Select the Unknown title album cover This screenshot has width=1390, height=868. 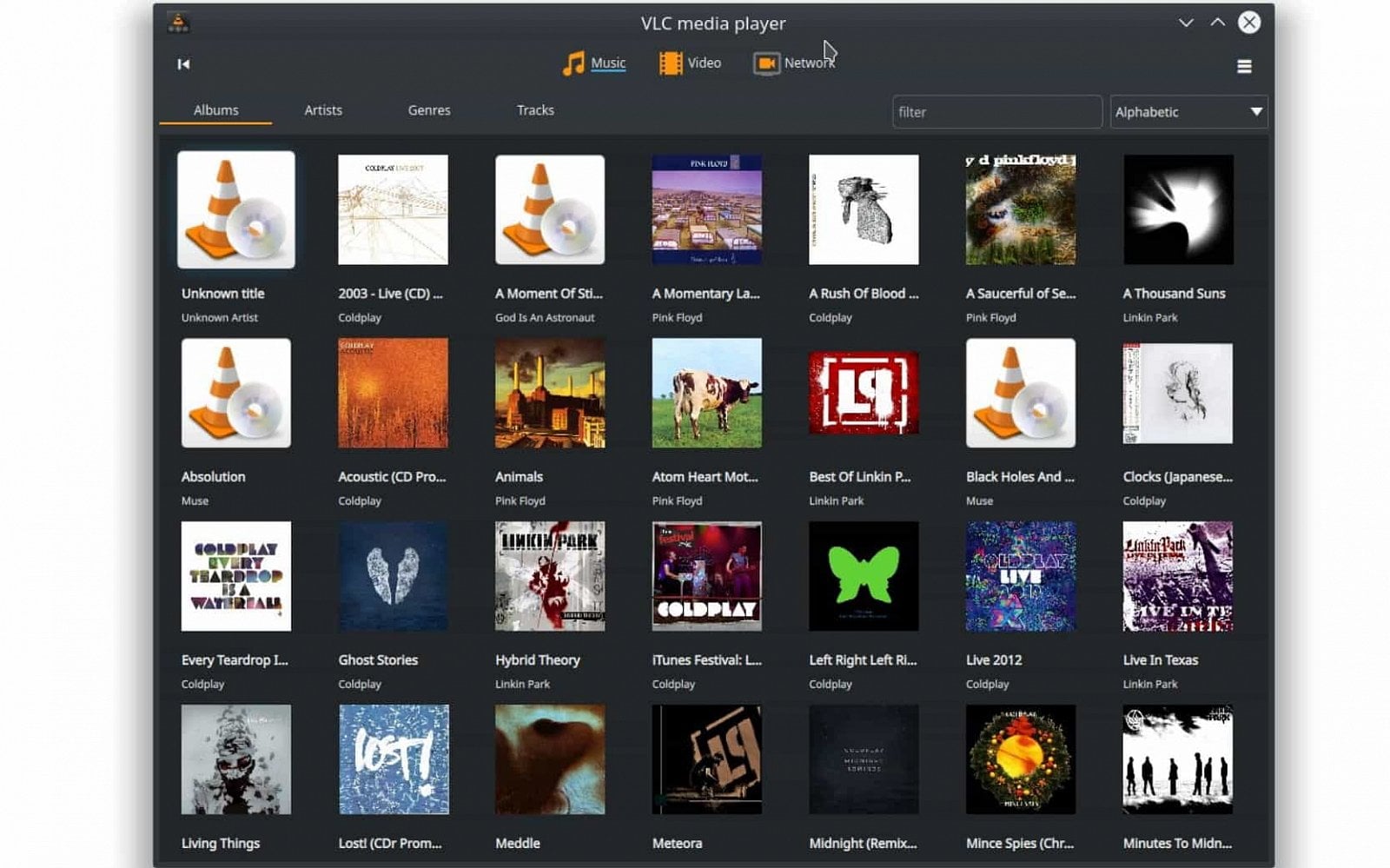(x=236, y=209)
